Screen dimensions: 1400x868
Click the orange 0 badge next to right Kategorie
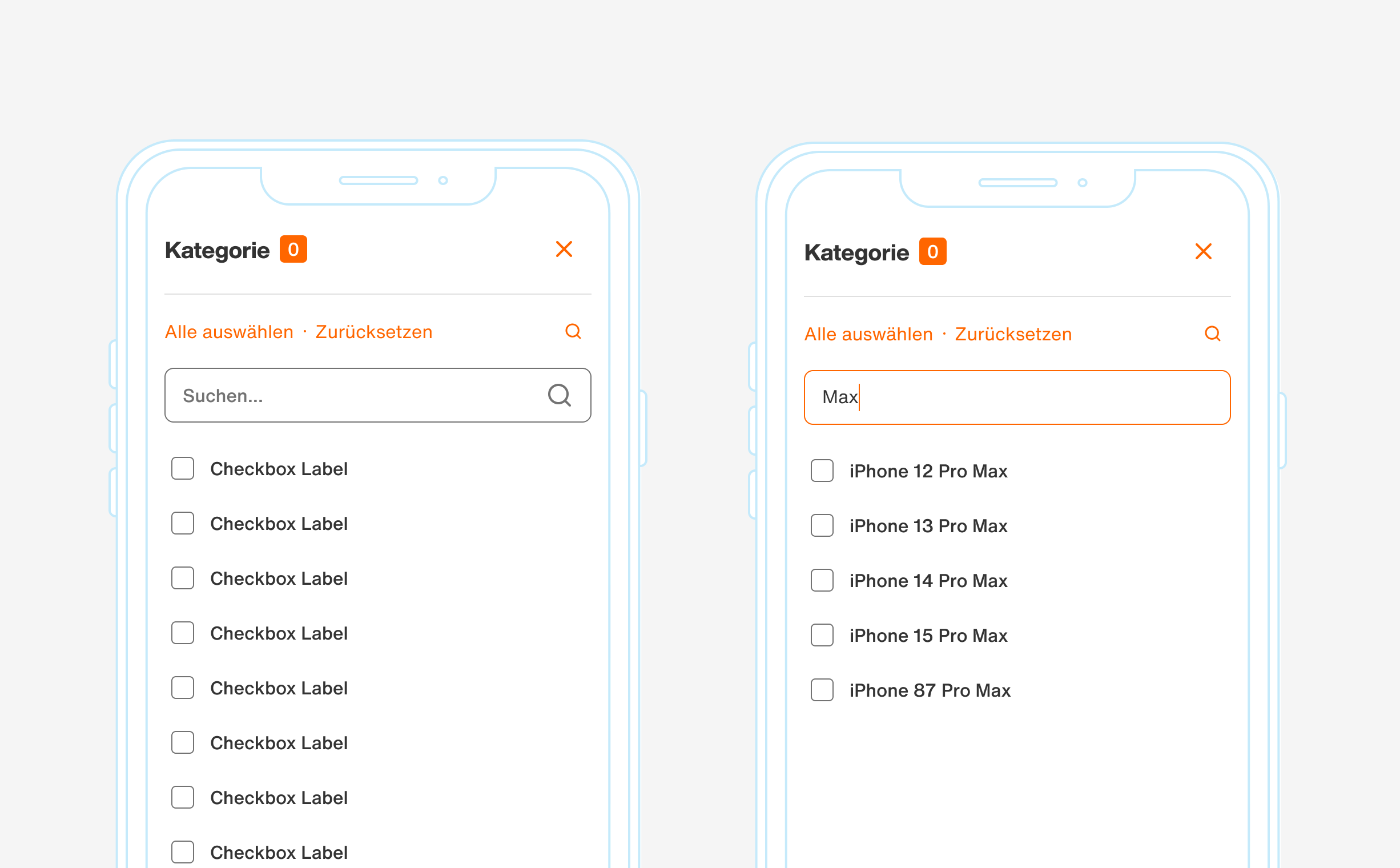[x=934, y=251]
